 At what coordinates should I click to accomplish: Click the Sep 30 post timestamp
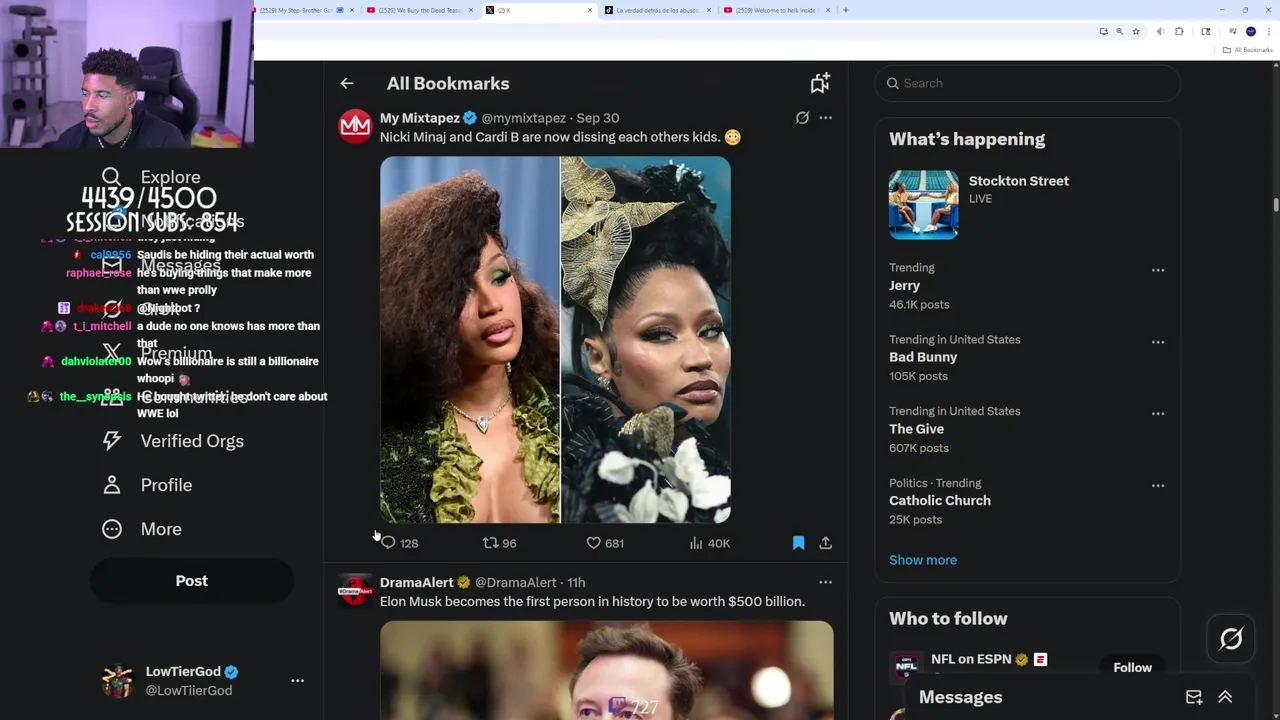(x=598, y=118)
